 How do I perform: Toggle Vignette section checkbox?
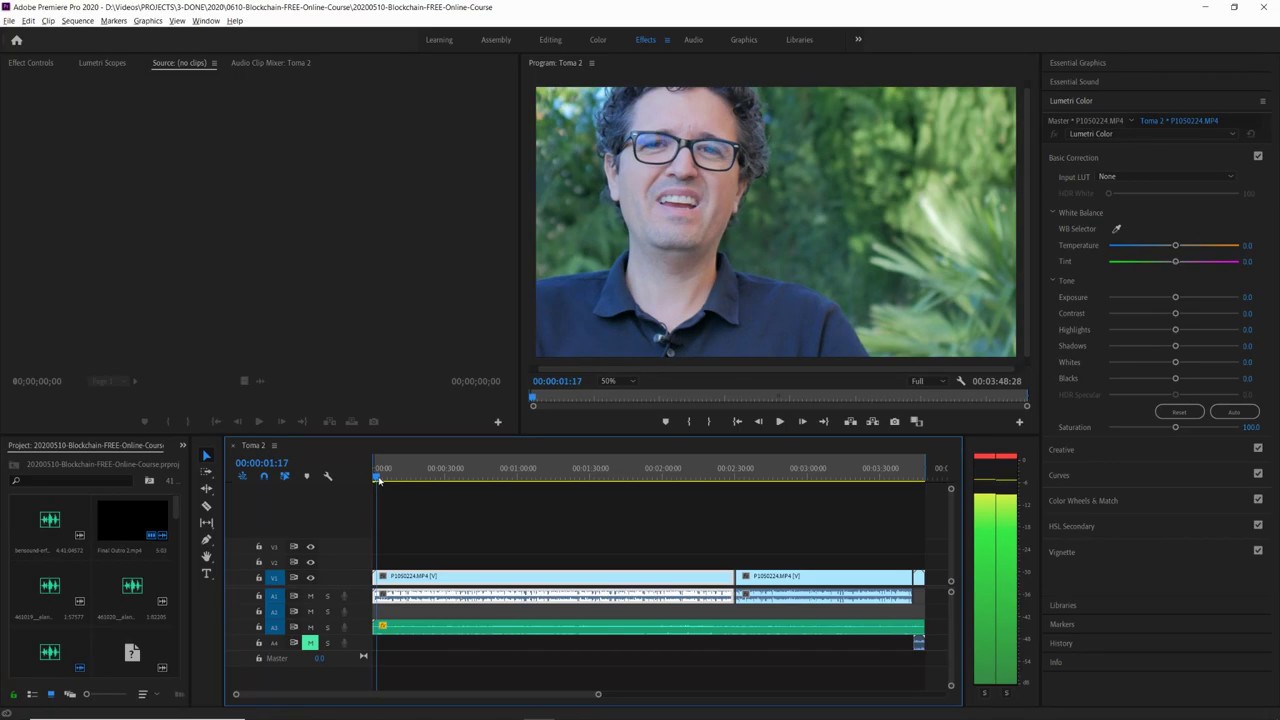click(1258, 550)
